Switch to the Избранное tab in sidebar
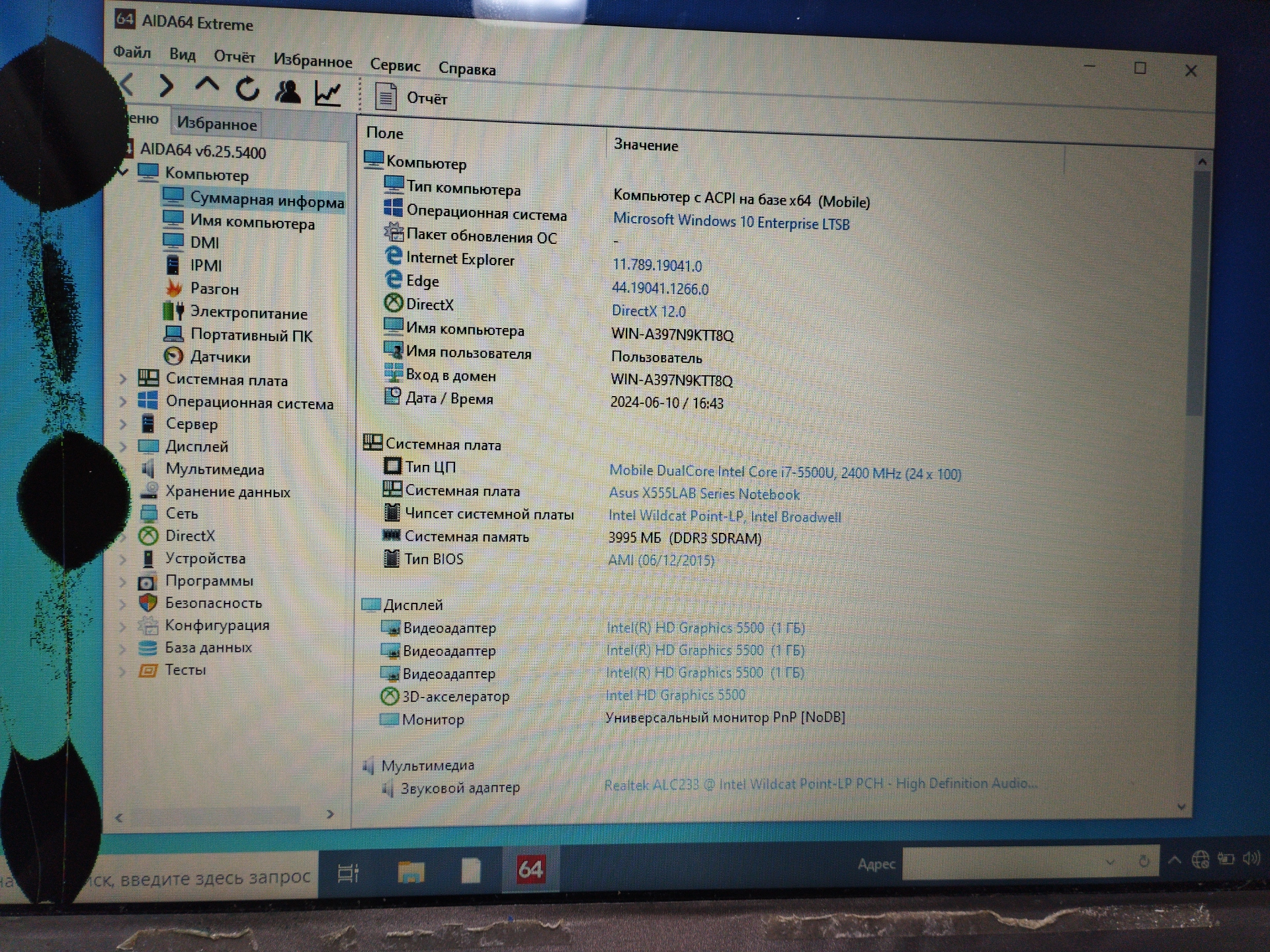Image resolution: width=1270 pixels, height=952 pixels. [216, 124]
